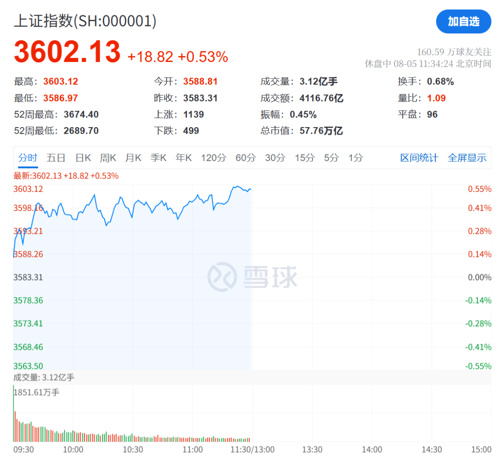Open the 日K chart tab
This screenshot has height=461, width=500.
pyautogui.click(x=83, y=158)
